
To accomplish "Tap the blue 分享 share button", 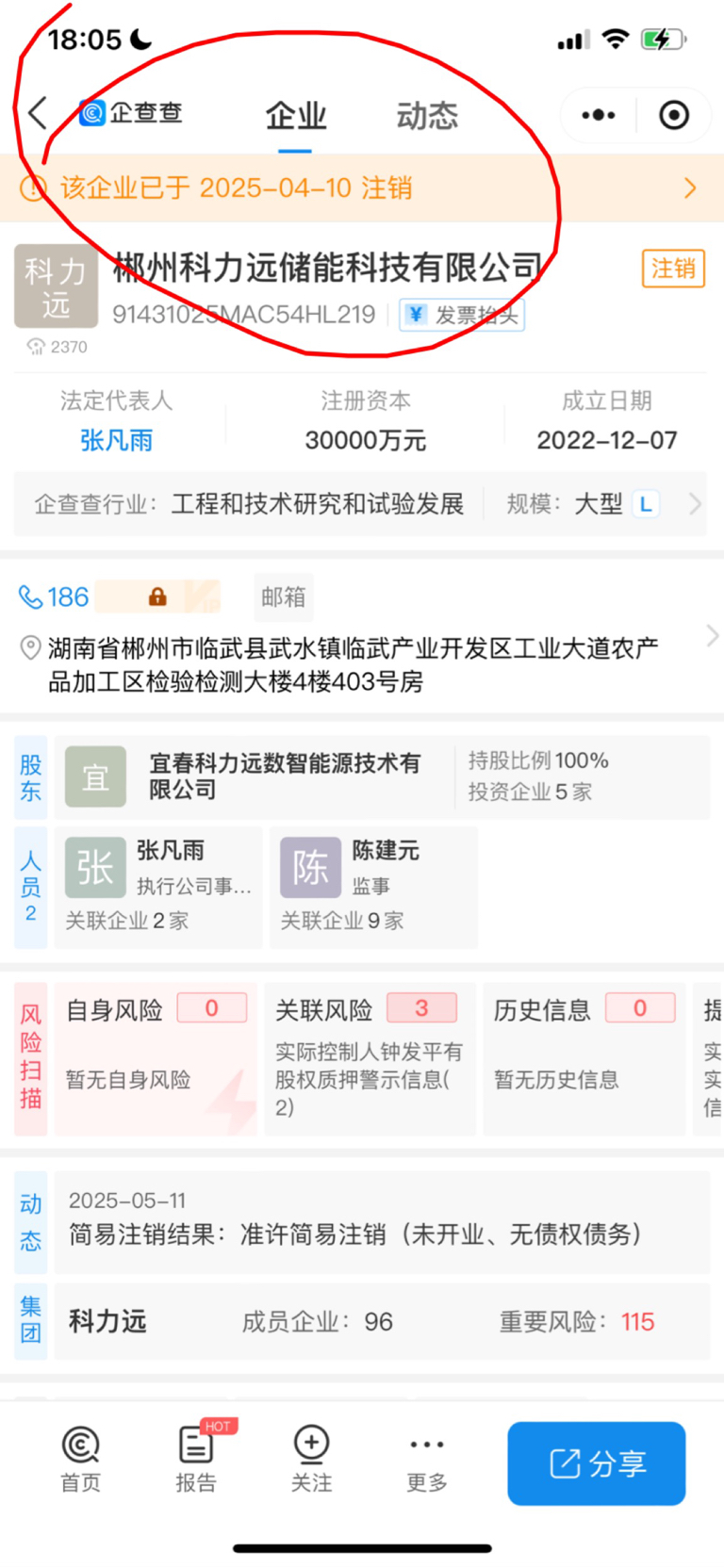I will tap(597, 1463).
